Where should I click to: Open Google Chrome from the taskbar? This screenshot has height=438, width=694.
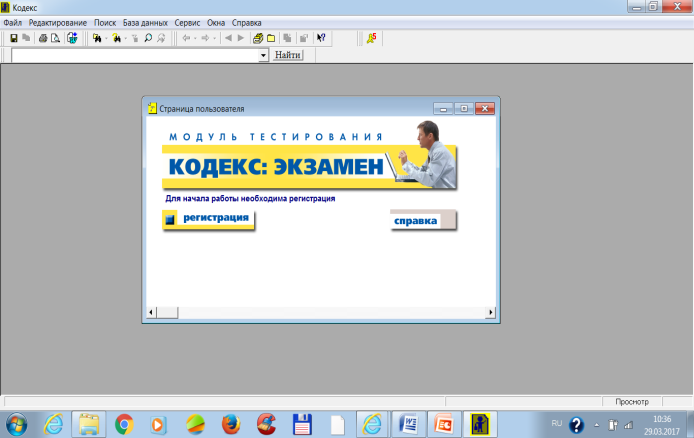(x=124, y=423)
